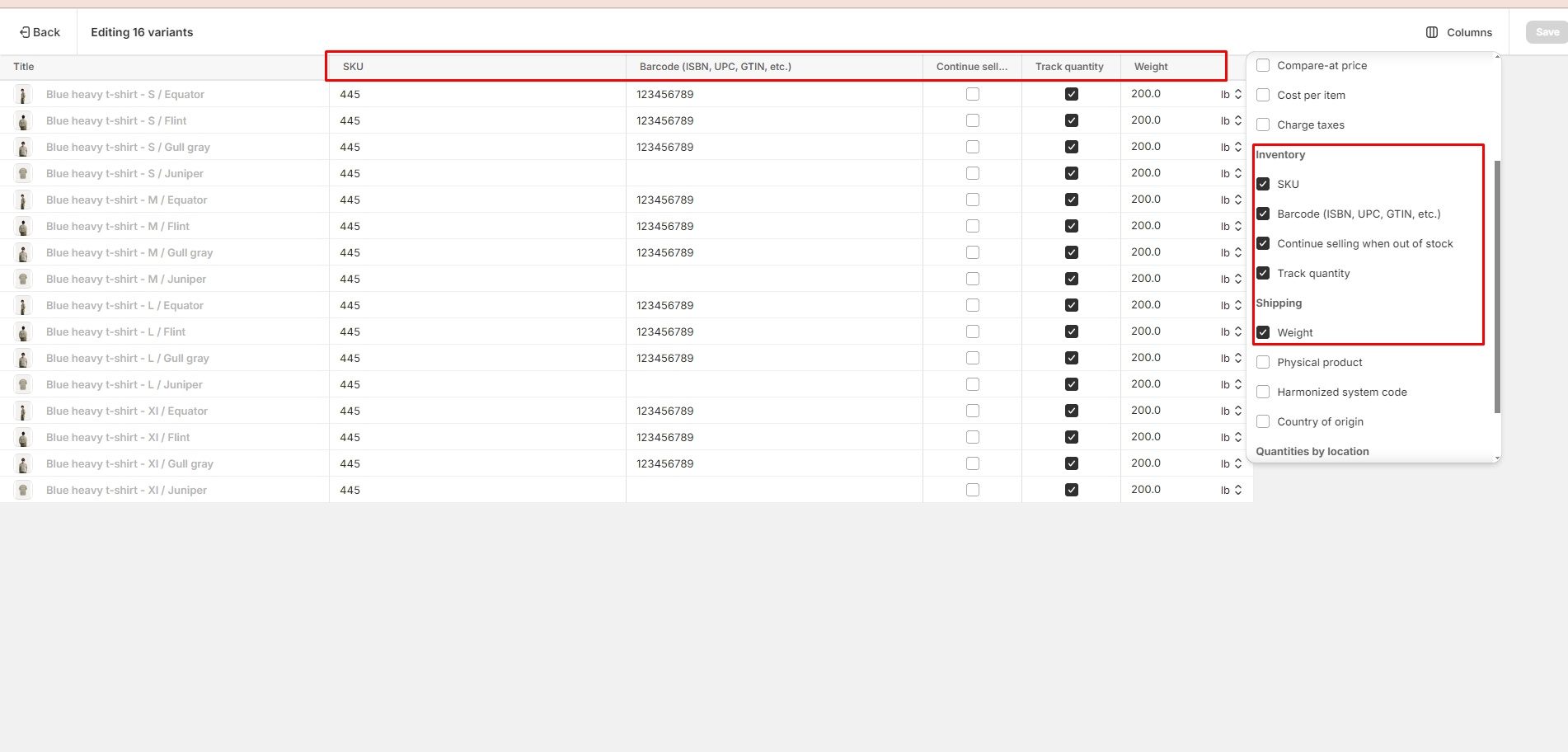Click product image for M / Flint variant
Image resolution: width=1568 pixels, height=752 pixels.
[23, 227]
